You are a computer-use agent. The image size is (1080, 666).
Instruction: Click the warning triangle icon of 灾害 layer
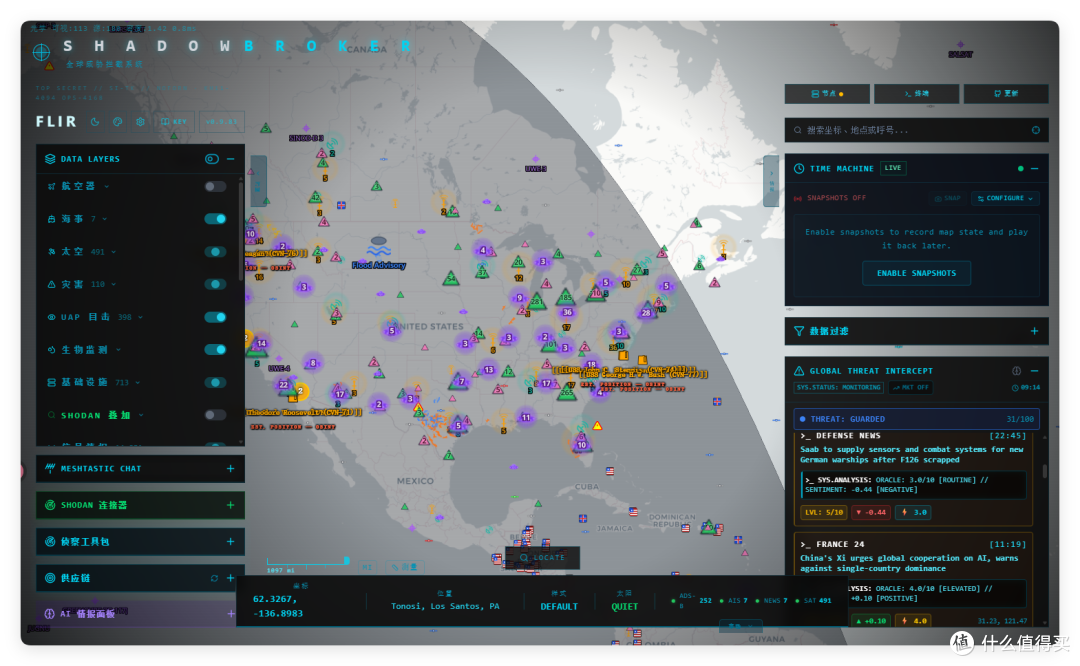click(x=52, y=284)
